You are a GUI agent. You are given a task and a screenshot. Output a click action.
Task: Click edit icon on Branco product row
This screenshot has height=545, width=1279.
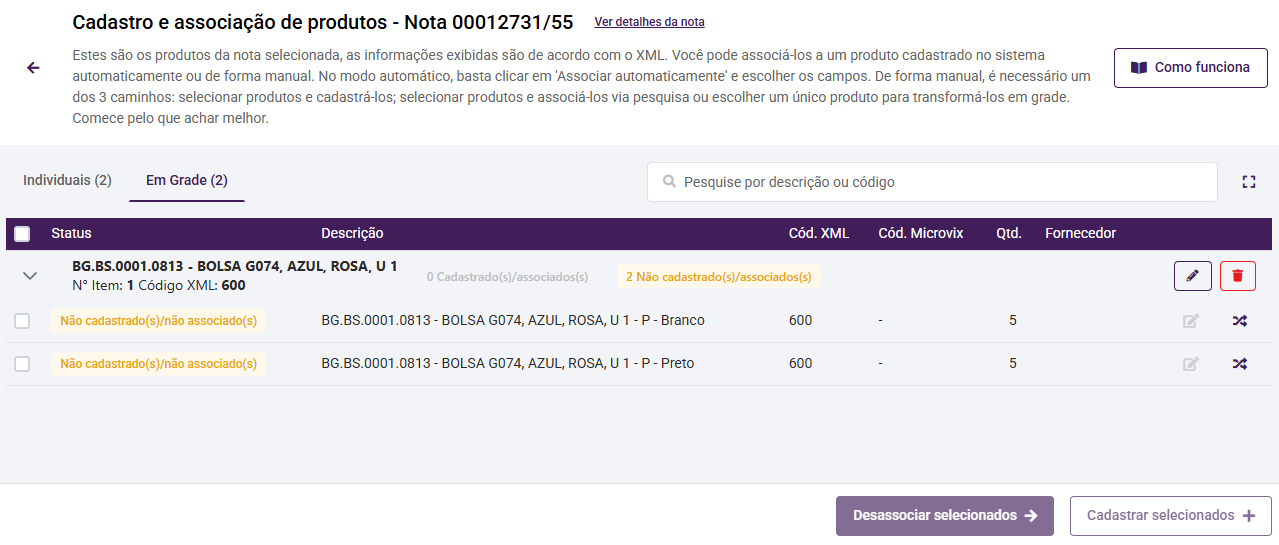[1191, 321]
